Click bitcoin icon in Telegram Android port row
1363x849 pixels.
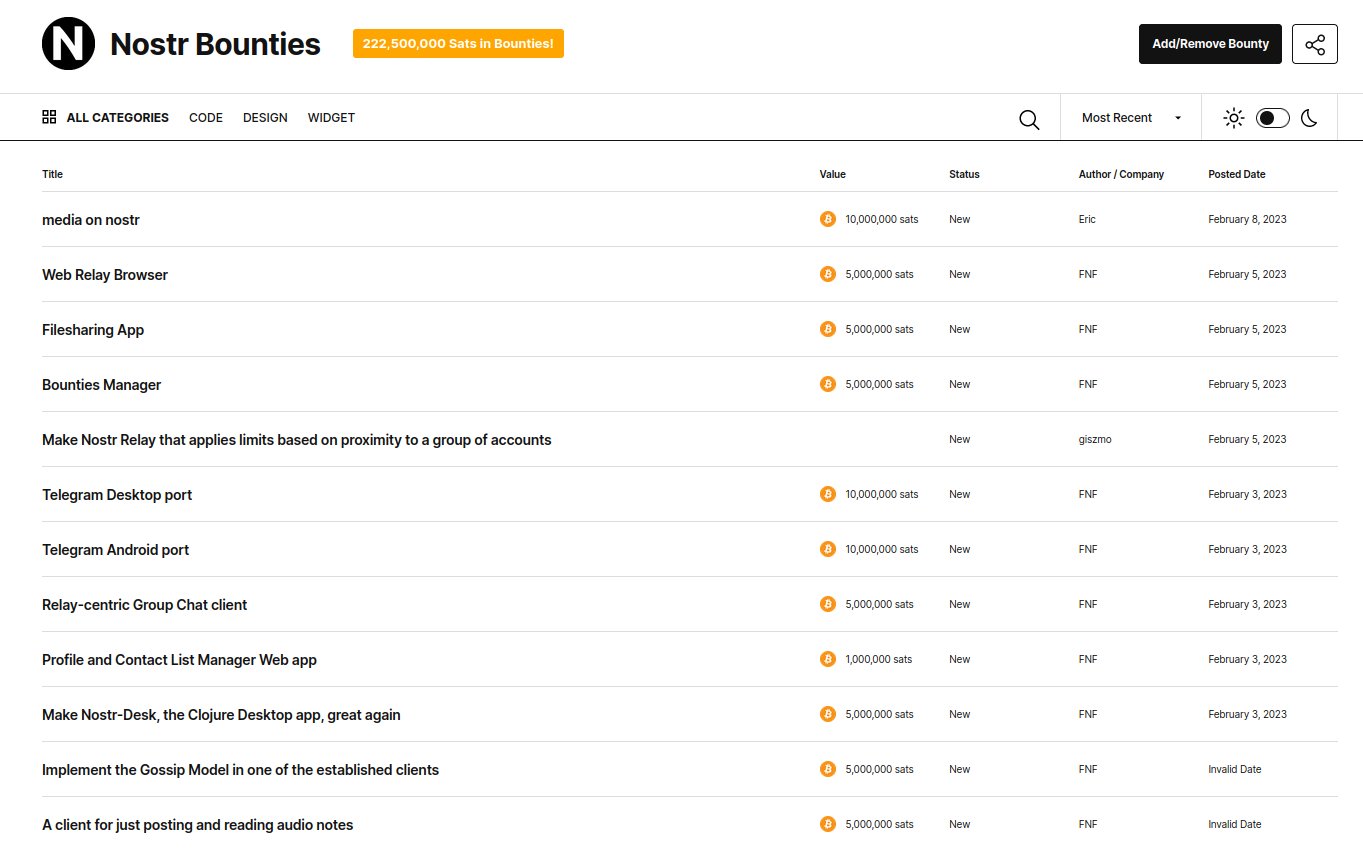click(x=828, y=549)
